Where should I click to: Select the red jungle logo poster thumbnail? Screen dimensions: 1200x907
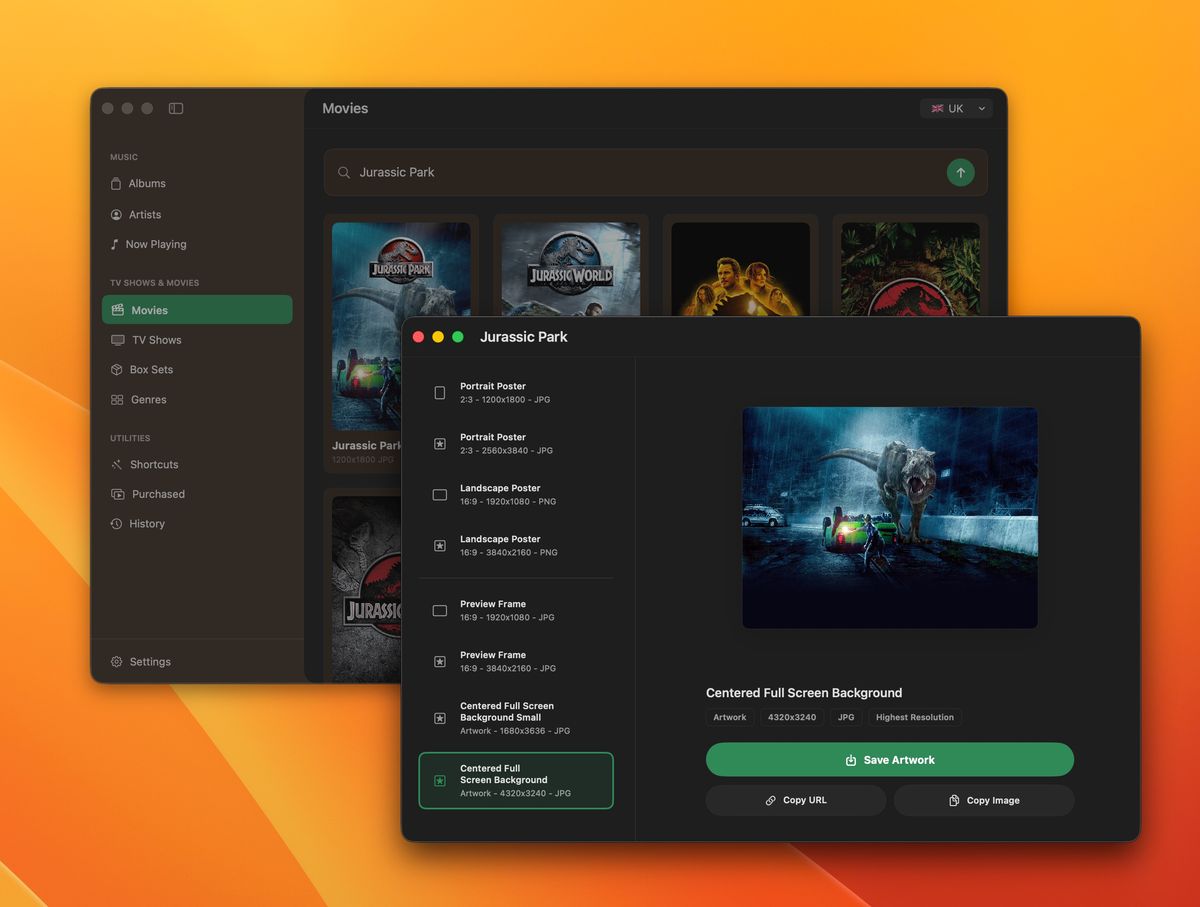910,268
